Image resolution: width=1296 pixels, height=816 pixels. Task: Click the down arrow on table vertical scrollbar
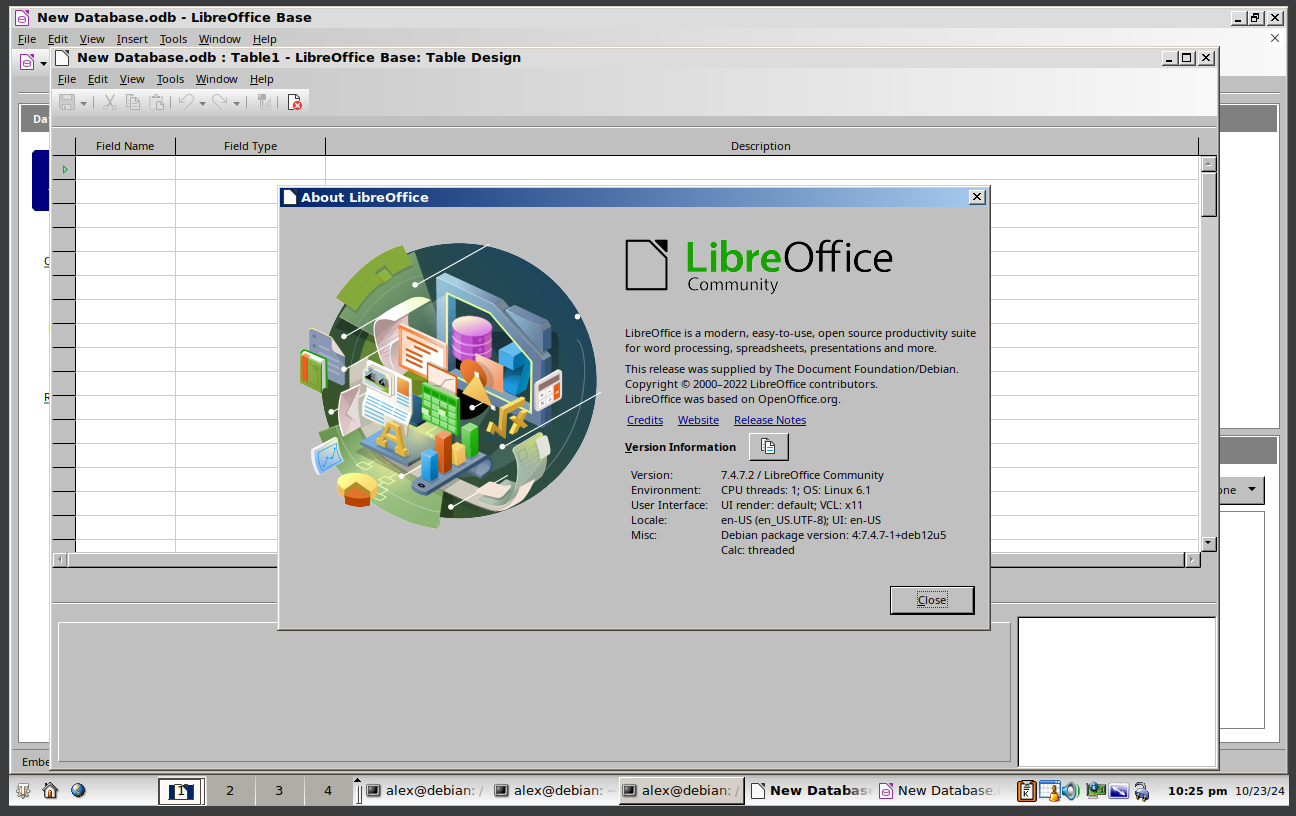point(1209,543)
